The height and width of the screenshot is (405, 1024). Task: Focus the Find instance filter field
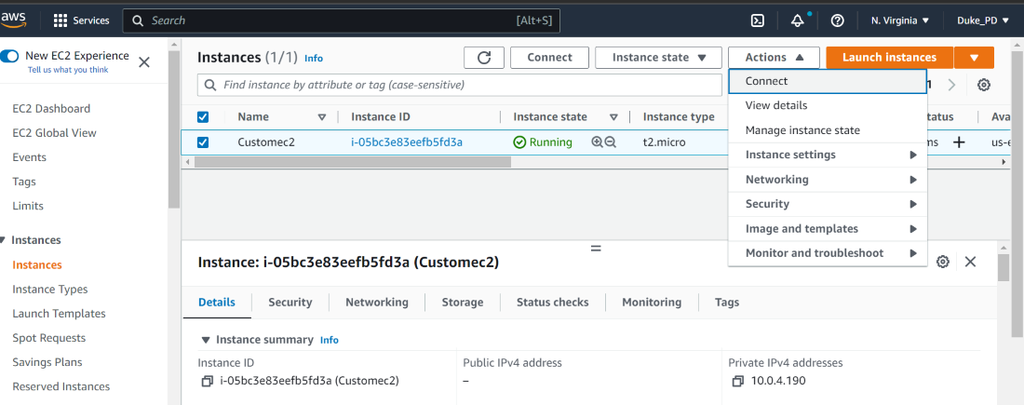460,85
